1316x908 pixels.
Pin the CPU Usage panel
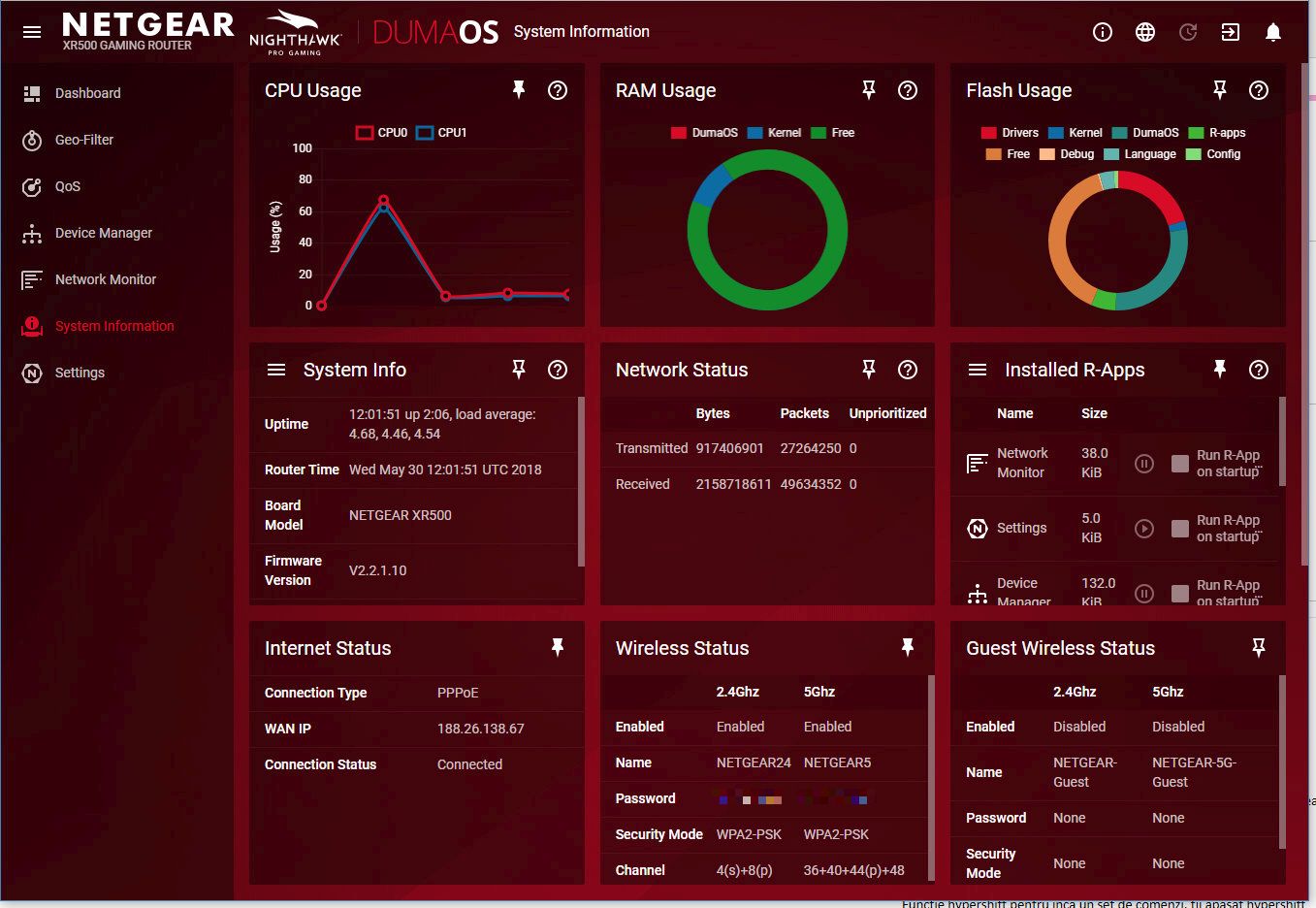pos(519,90)
